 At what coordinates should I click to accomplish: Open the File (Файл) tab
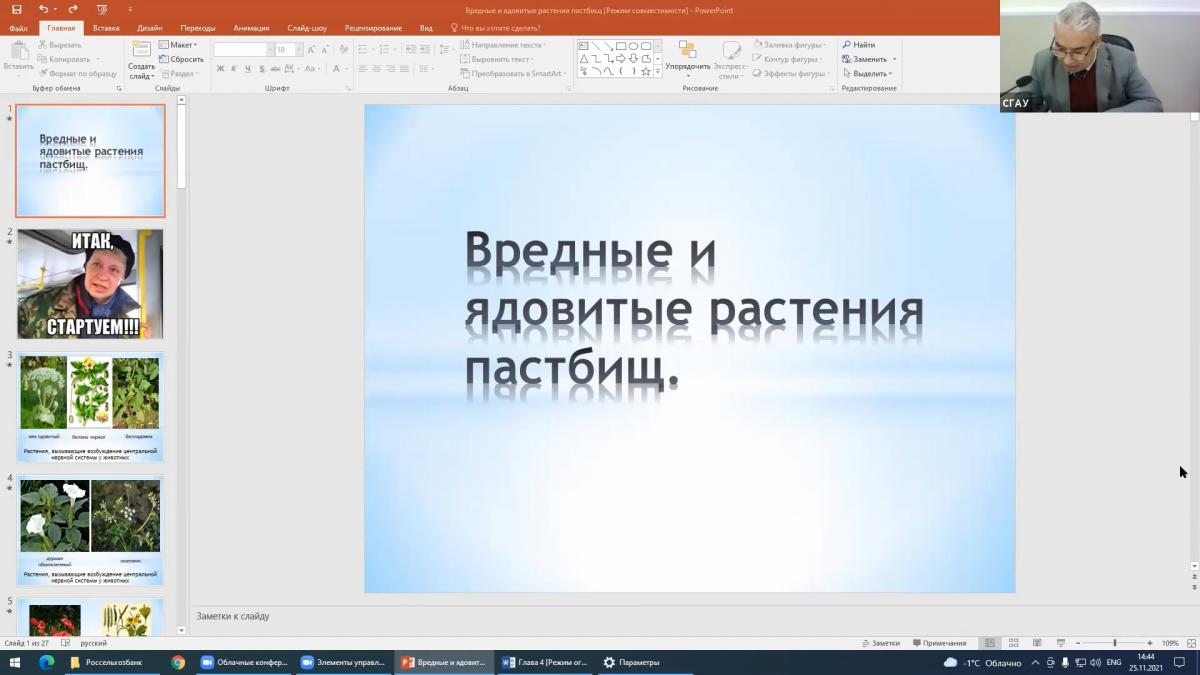[18, 28]
